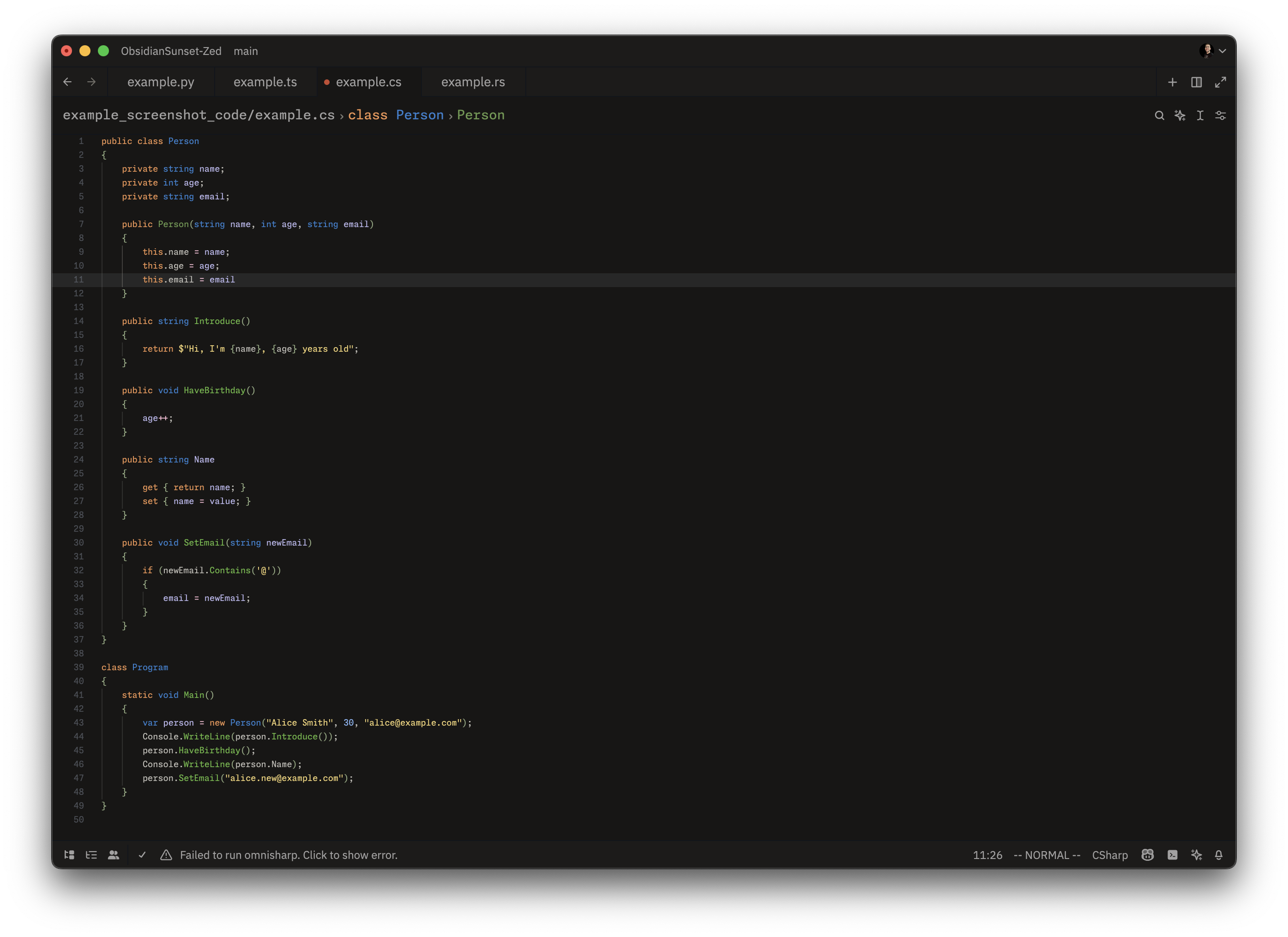Viewport: 1288px width, 937px height.
Task: Open editor controls sliders icon
Action: [x=1221, y=116]
